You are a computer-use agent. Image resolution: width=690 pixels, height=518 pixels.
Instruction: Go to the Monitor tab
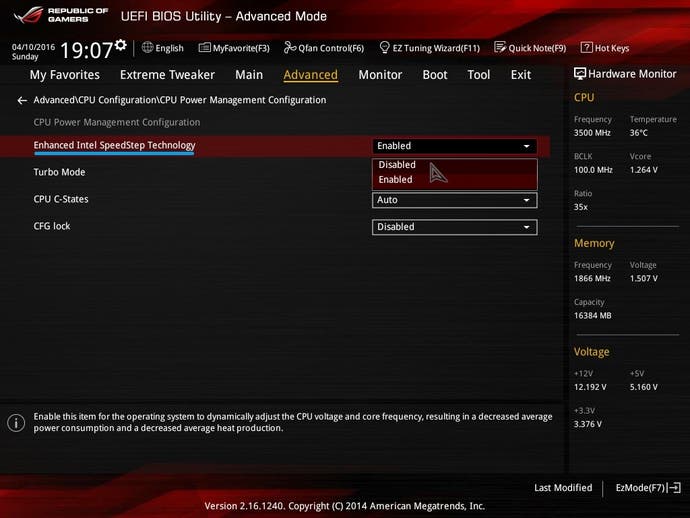click(x=380, y=75)
